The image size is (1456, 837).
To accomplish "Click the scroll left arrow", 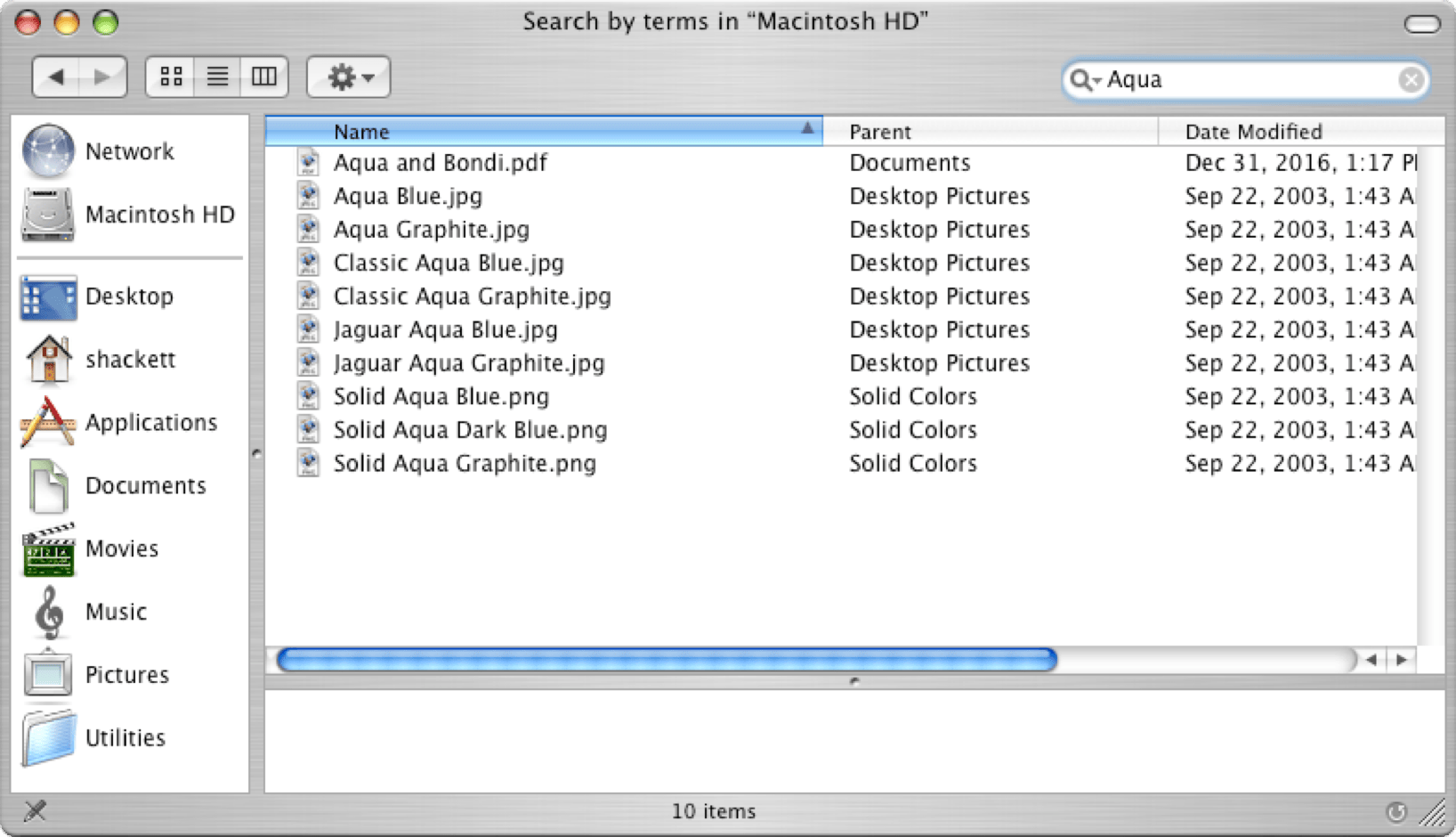I will point(1371,660).
